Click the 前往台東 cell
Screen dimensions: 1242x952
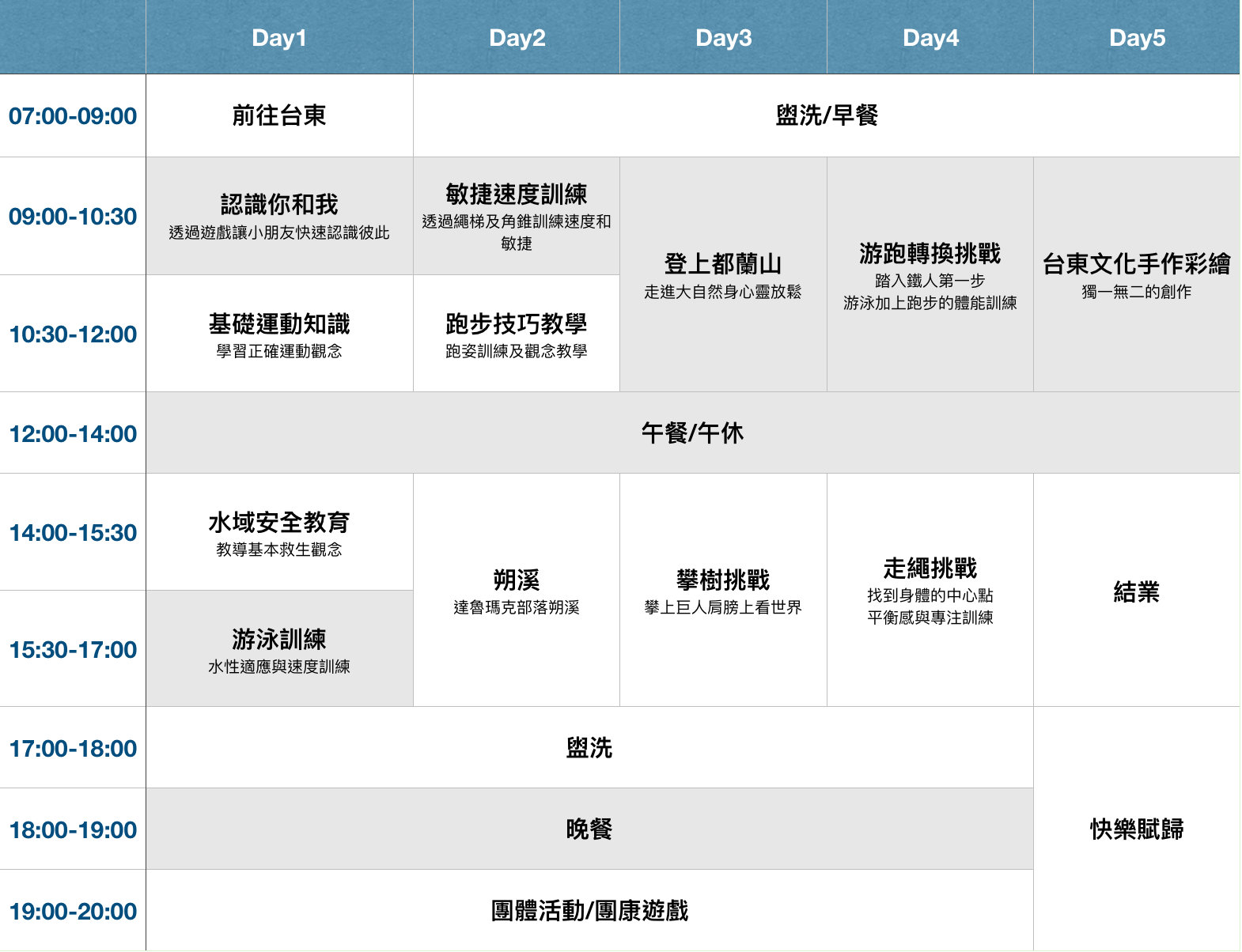pos(279,116)
